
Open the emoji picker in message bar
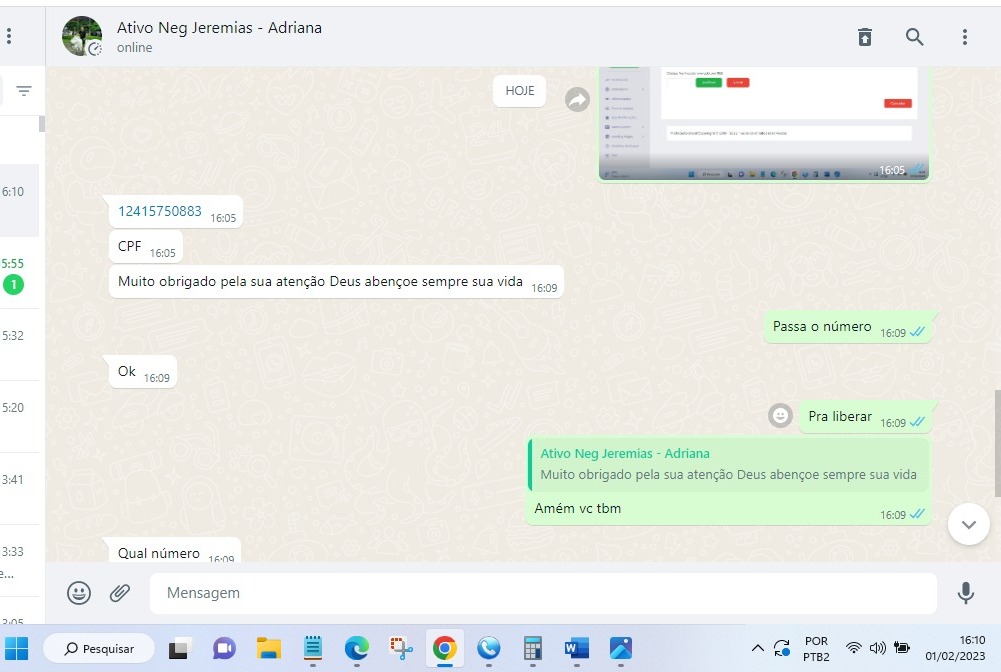[x=79, y=593]
